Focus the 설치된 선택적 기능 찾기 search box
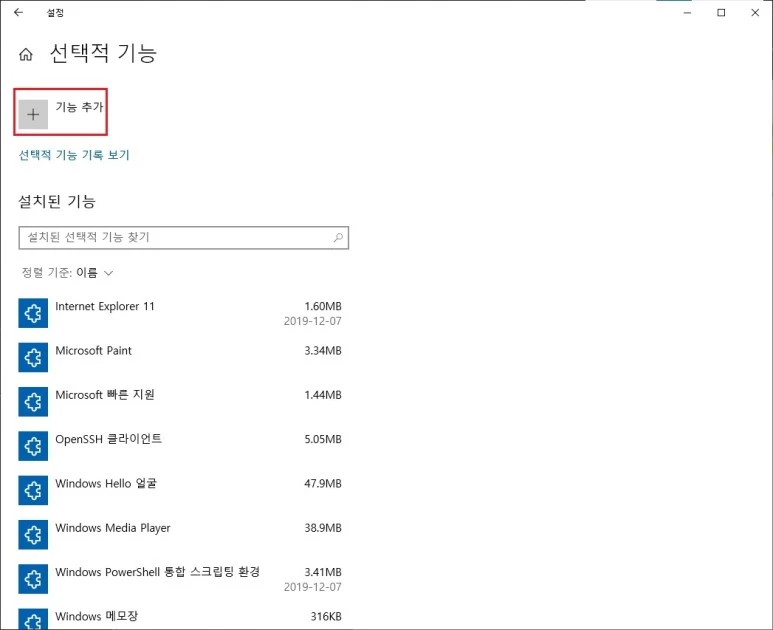 [x=183, y=238]
